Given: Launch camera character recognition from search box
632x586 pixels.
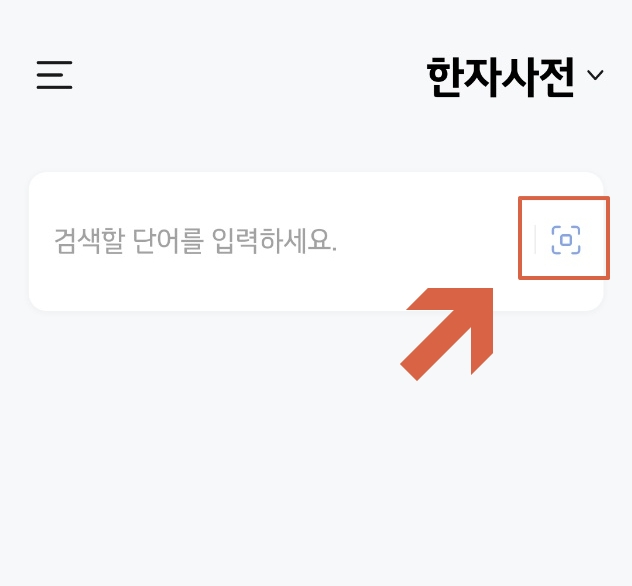Looking at the screenshot, I should 566,240.
